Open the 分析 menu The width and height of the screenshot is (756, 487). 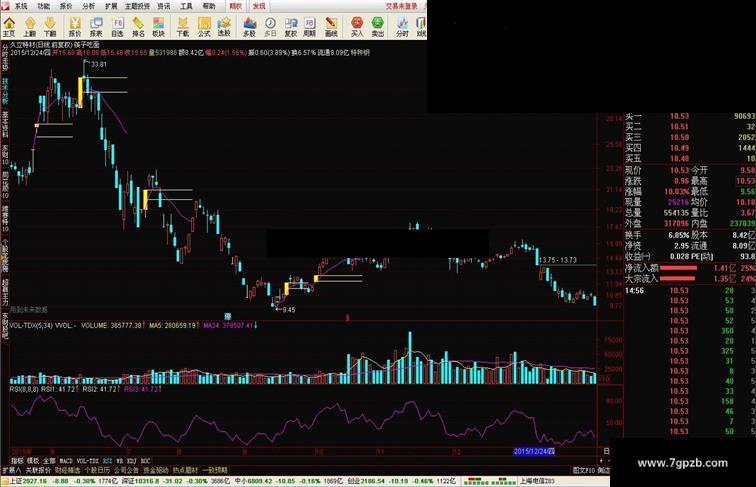click(89, 6)
